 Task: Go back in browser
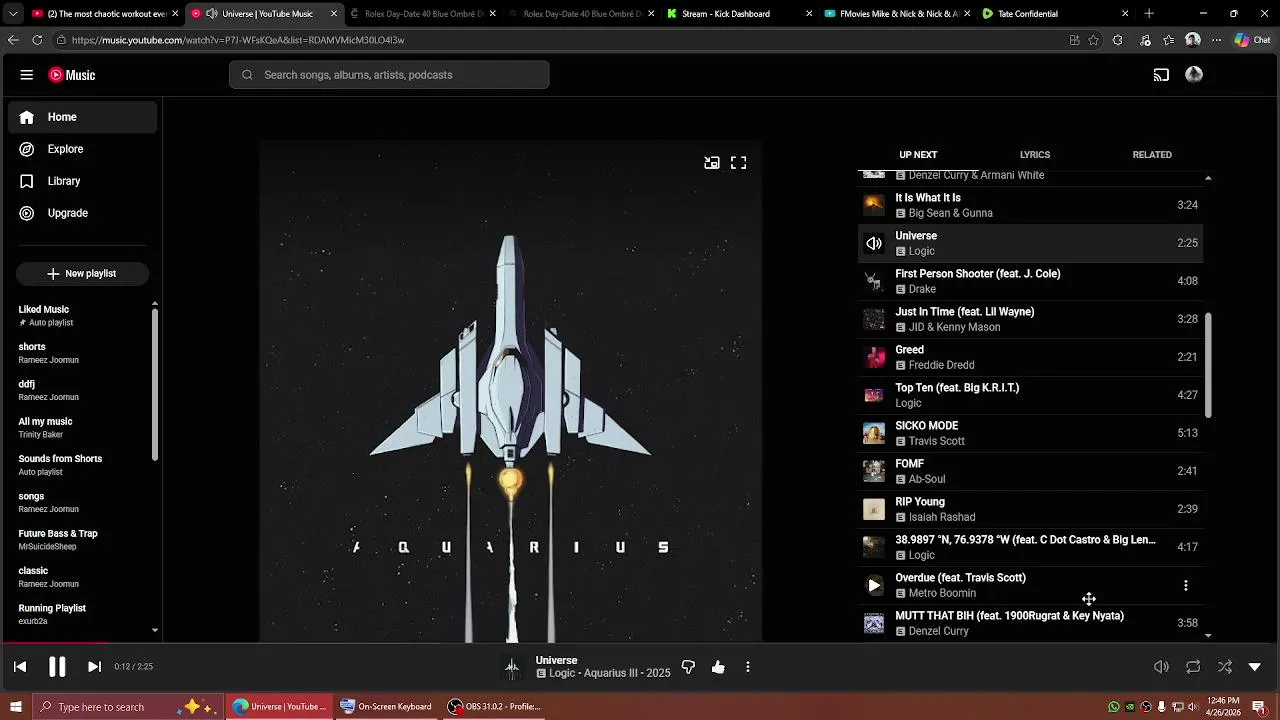[13, 40]
